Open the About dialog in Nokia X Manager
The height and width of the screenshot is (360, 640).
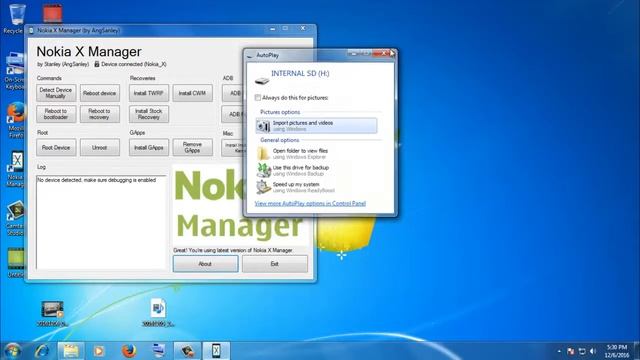point(205,264)
